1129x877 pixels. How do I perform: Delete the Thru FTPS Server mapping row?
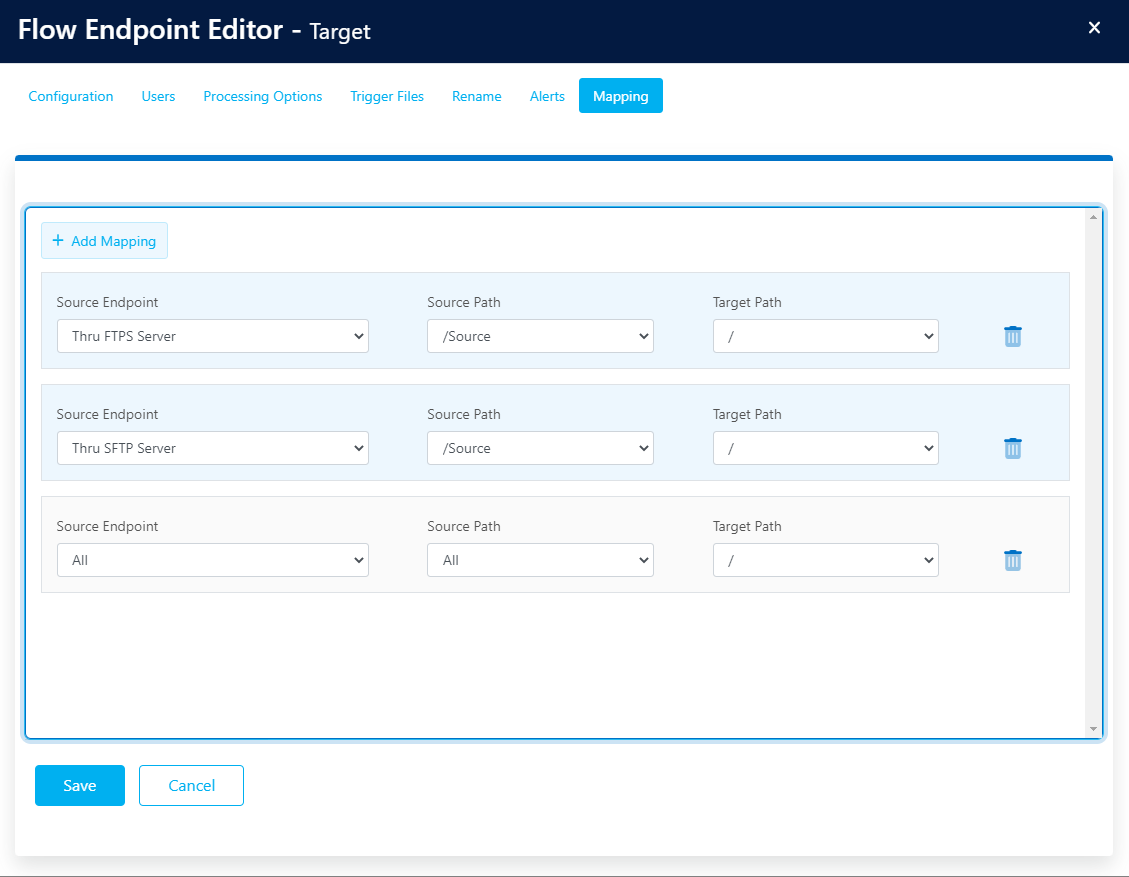(x=1012, y=336)
